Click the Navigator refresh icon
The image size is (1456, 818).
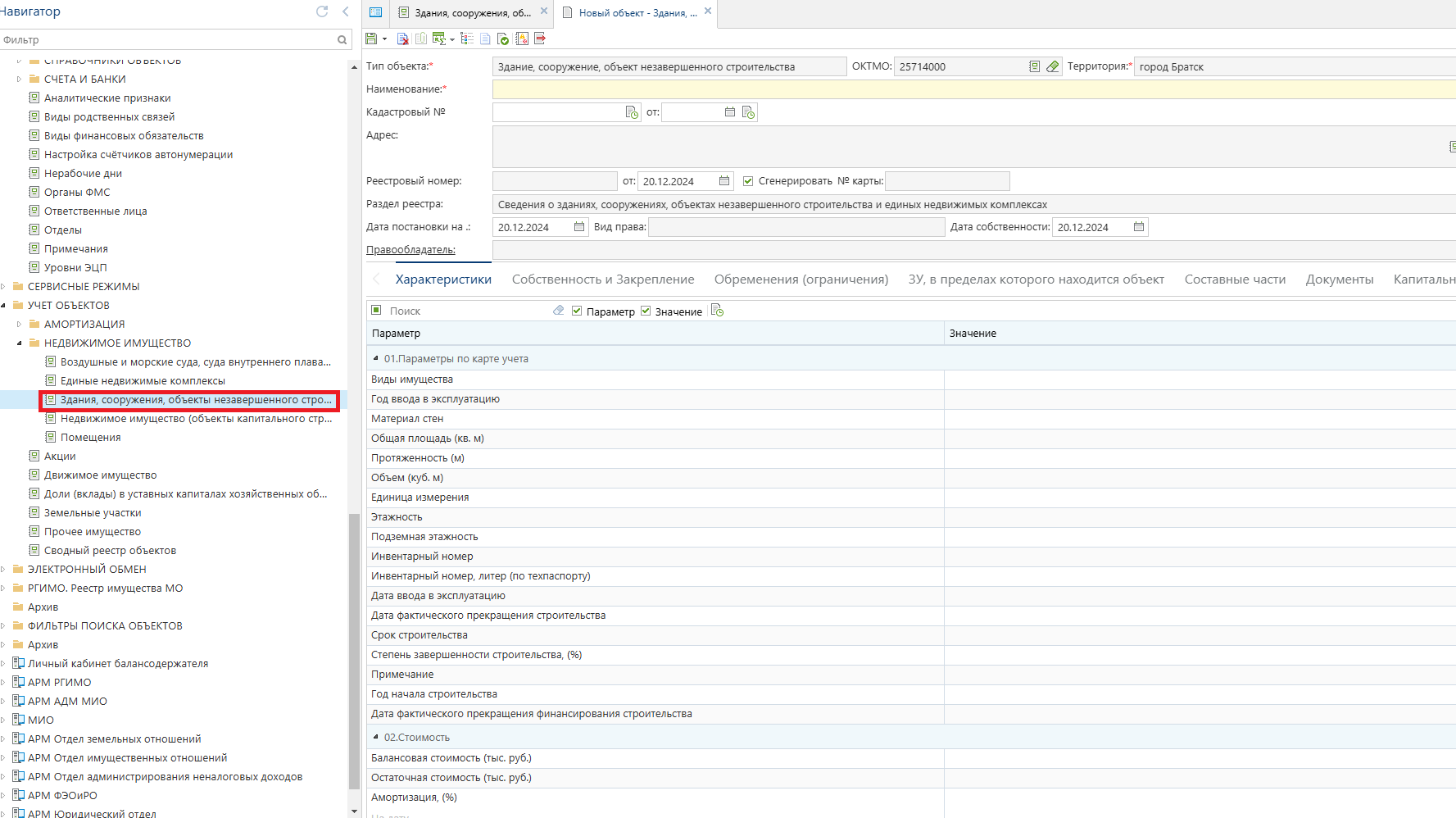pyautogui.click(x=322, y=11)
